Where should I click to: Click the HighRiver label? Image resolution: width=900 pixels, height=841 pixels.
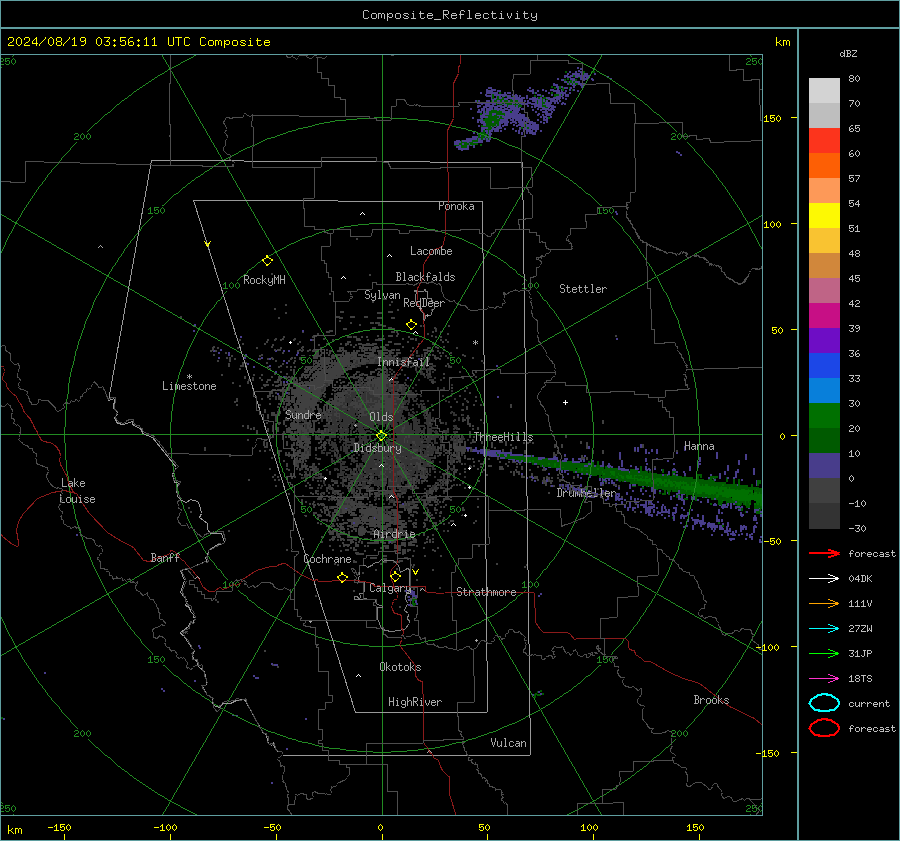click(x=415, y=702)
